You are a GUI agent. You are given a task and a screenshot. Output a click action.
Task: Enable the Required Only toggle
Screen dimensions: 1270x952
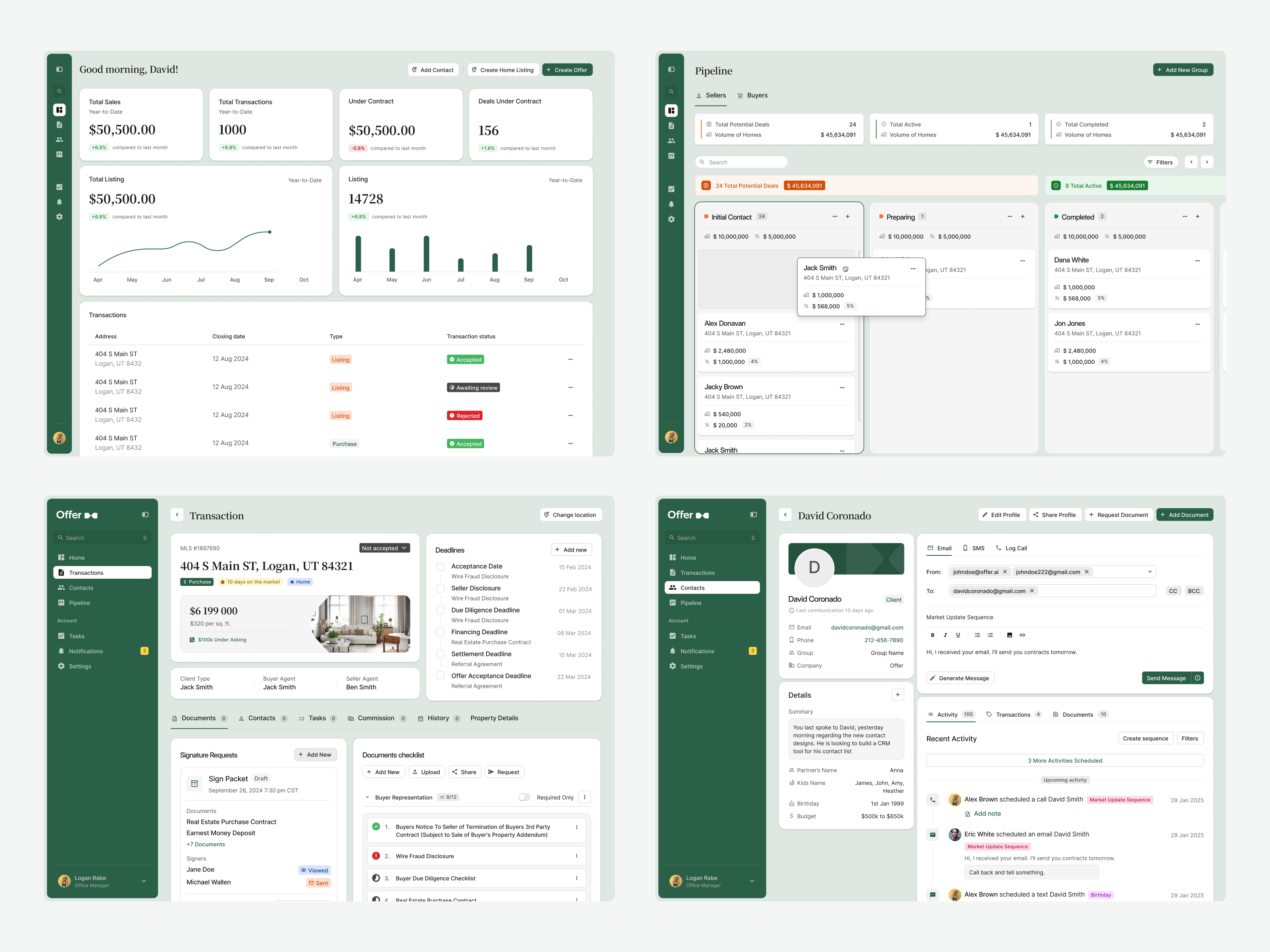pos(524,797)
